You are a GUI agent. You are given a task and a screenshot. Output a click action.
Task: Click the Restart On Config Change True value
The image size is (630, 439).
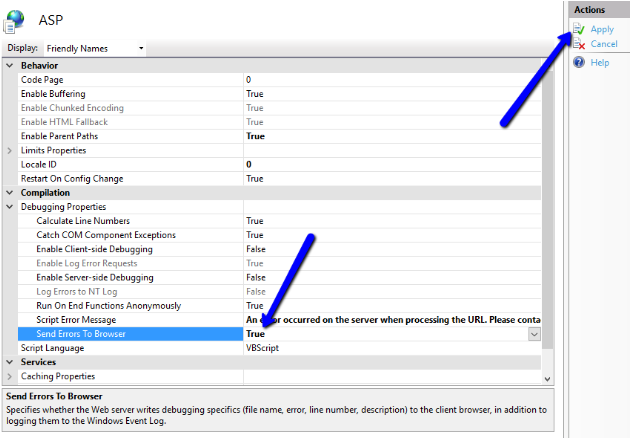coord(255,179)
